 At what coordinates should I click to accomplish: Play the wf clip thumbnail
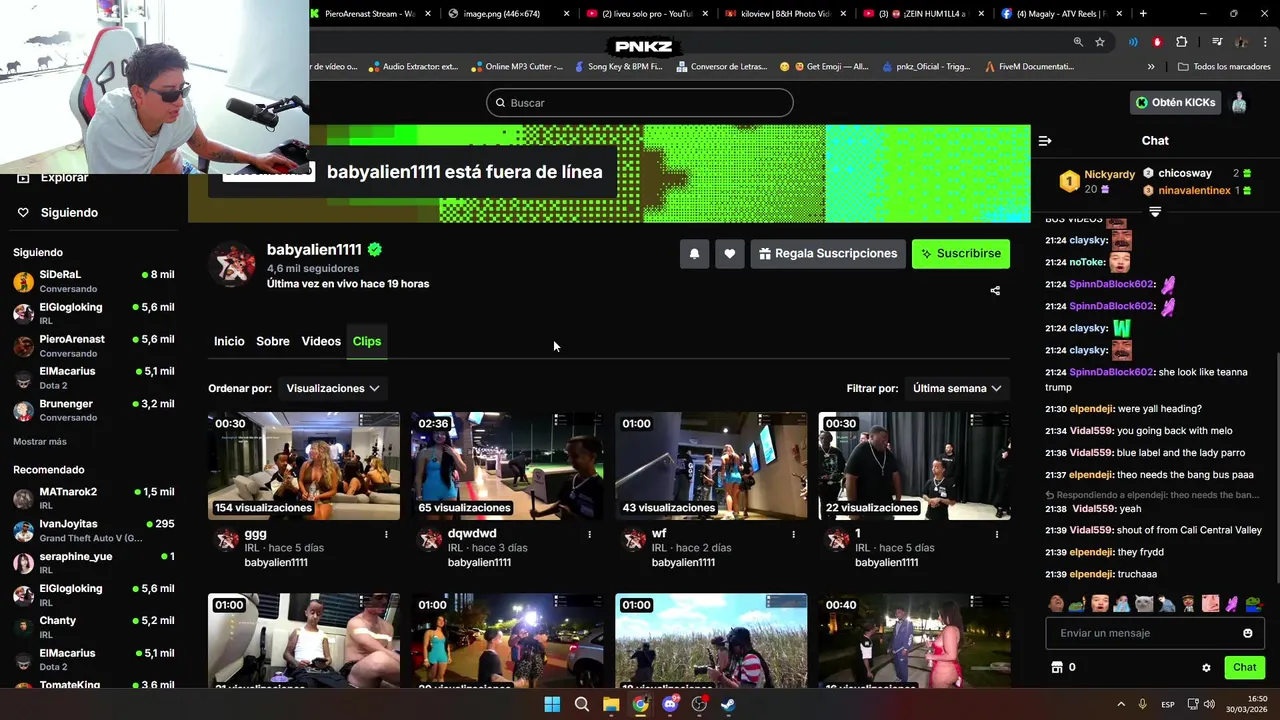click(x=711, y=466)
